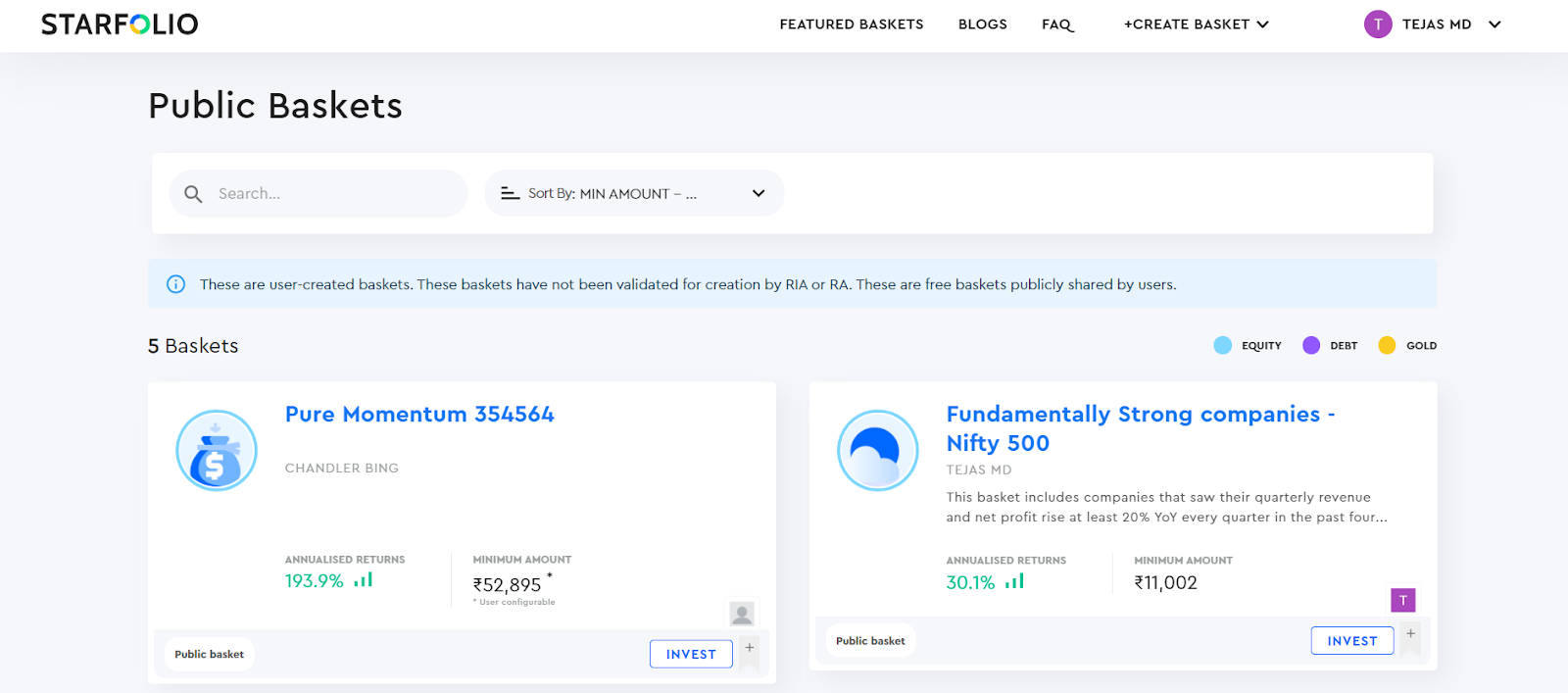Go to Blogs
The width and height of the screenshot is (1568, 693).
(x=983, y=25)
